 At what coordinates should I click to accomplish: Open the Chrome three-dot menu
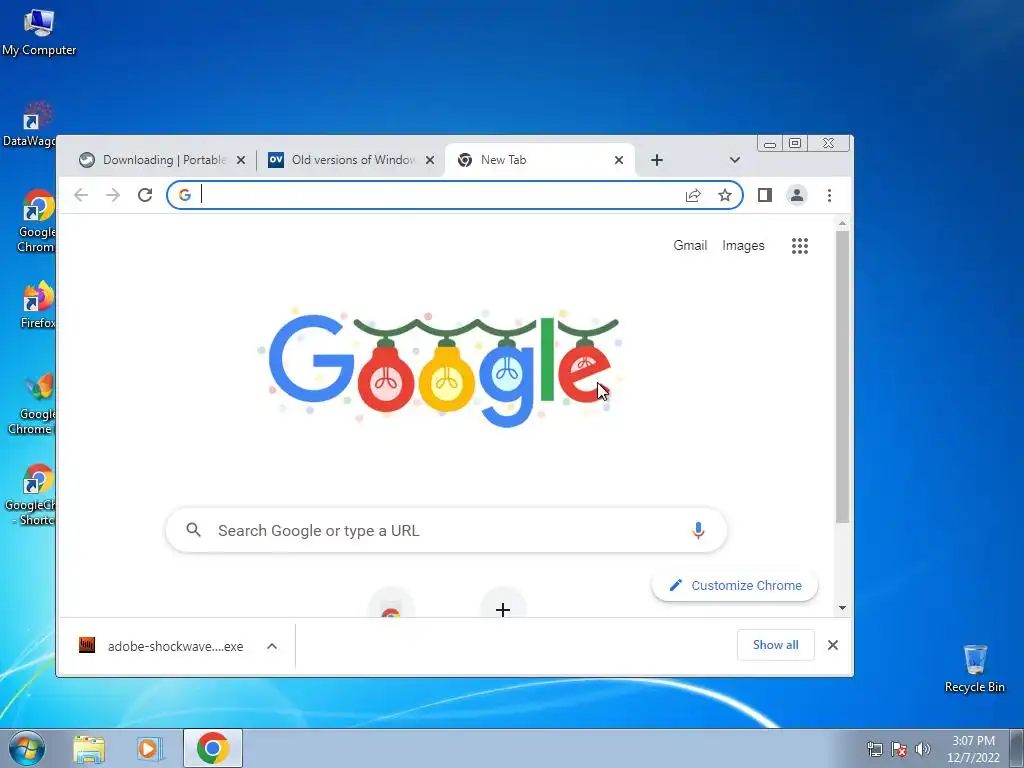[x=829, y=195]
